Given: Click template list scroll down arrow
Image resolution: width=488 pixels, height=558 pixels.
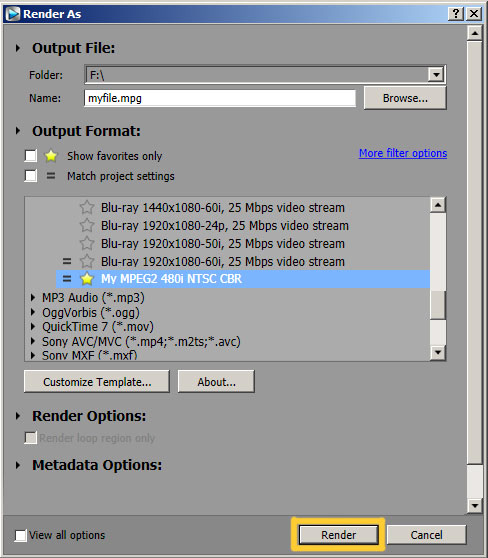Looking at the screenshot, I should coord(438,353).
